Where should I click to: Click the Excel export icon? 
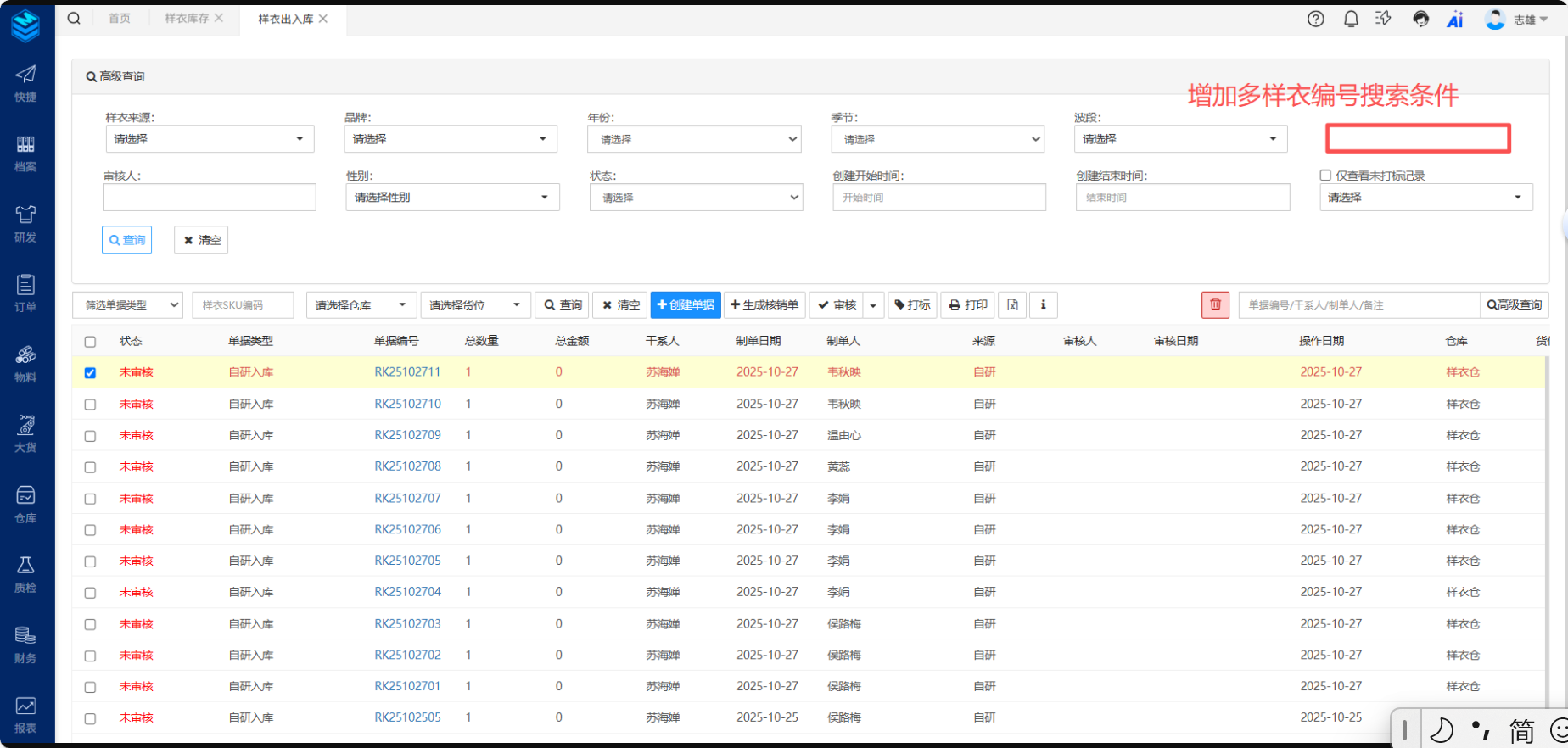coord(1012,304)
